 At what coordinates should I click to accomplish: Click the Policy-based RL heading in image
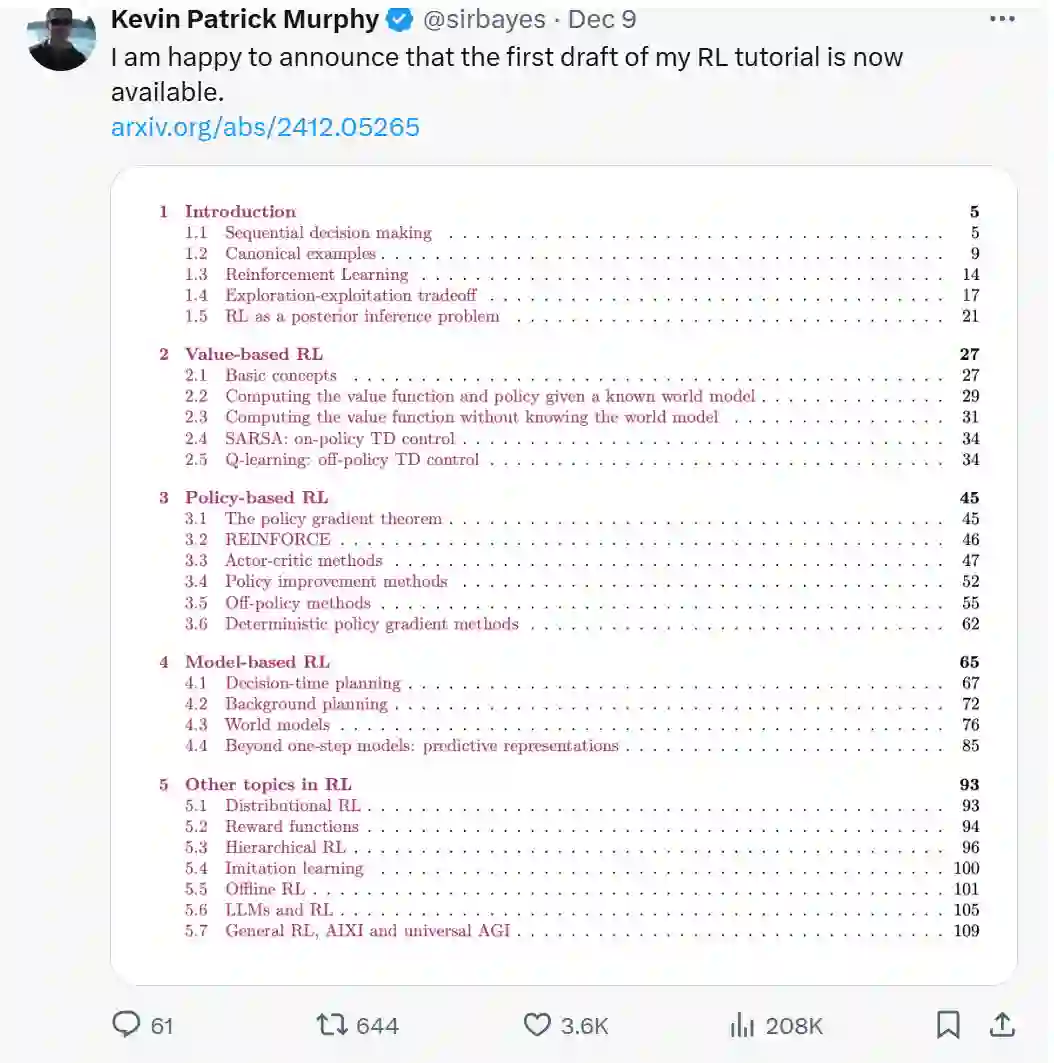pyautogui.click(x=256, y=497)
